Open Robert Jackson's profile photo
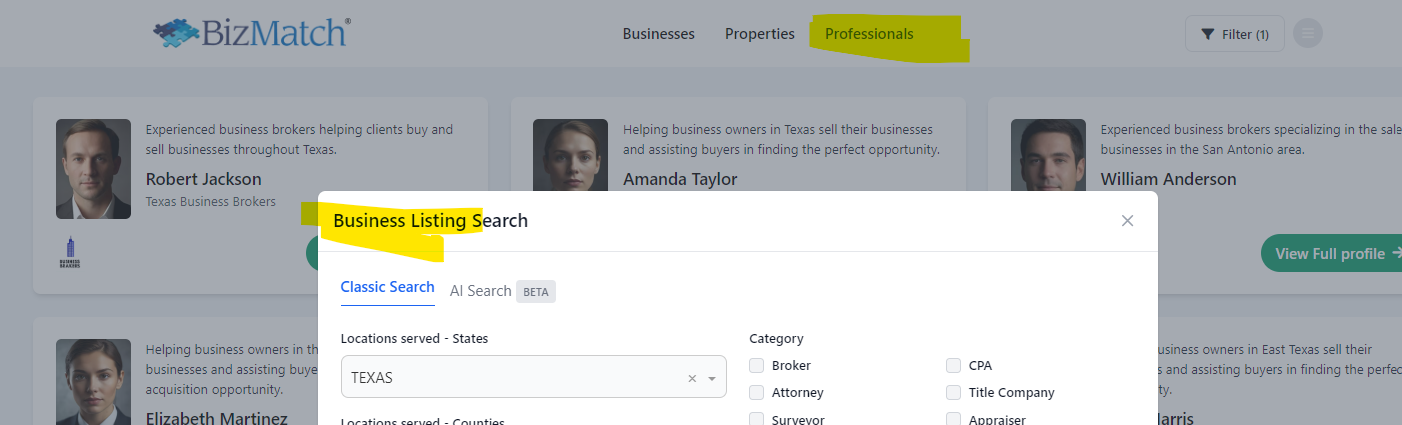 coord(93,169)
